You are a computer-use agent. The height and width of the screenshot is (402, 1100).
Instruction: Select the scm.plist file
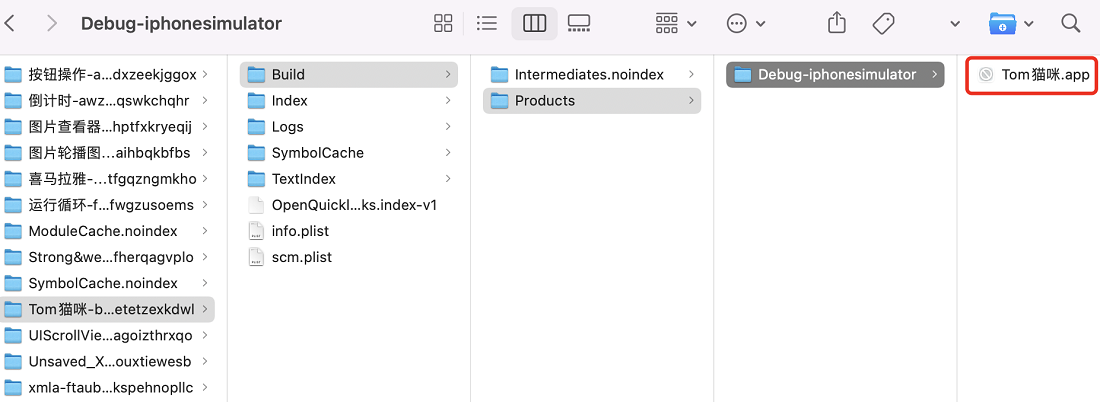coord(349,257)
